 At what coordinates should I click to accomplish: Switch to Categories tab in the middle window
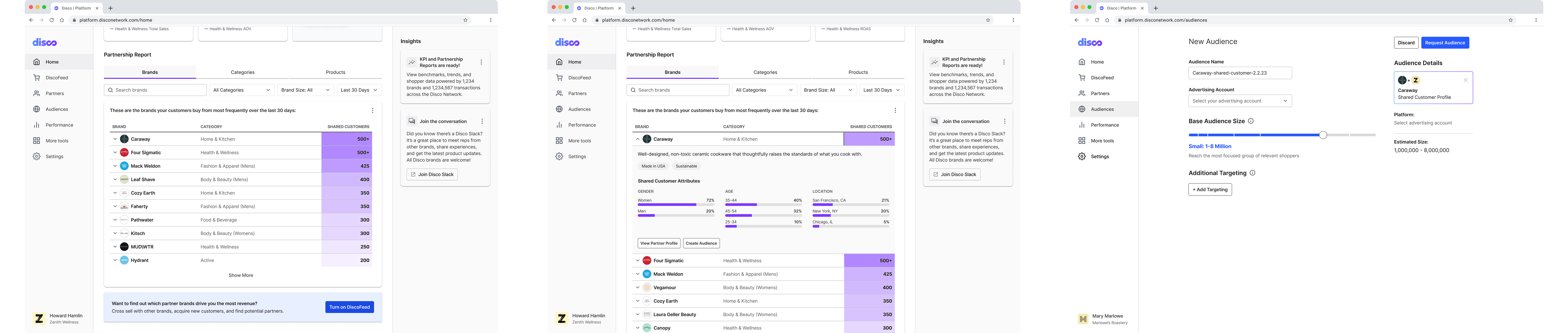coord(765,73)
